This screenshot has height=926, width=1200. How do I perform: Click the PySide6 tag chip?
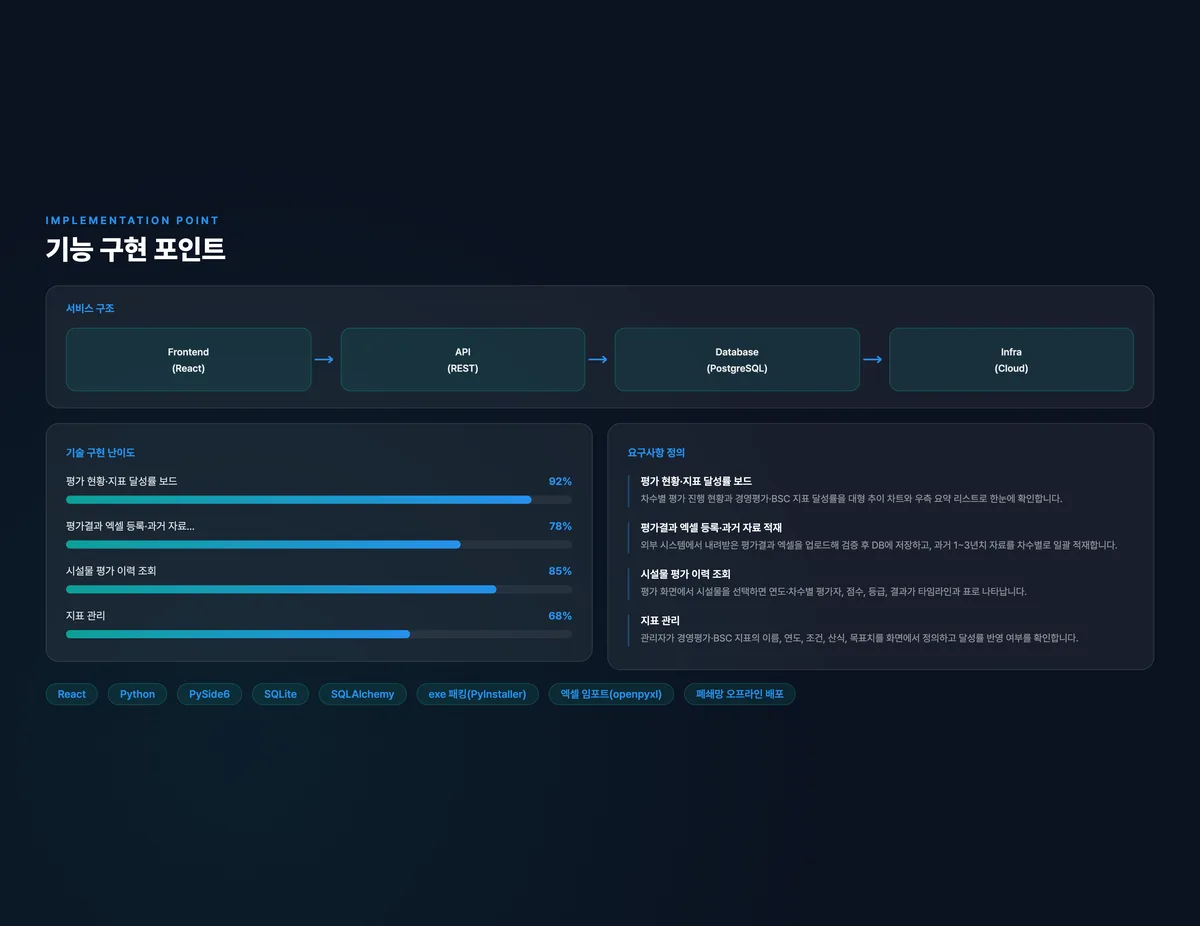pyautogui.click(x=209, y=694)
